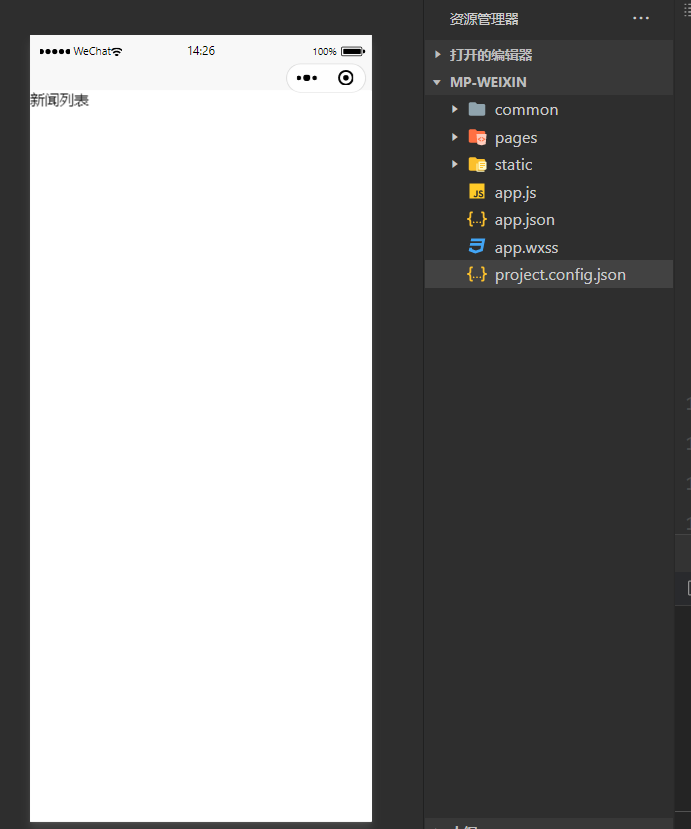Image resolution: width=691 pixels, height=829 pixels.
Task: Open the project.config.json file
Action: tap(560, 275)
